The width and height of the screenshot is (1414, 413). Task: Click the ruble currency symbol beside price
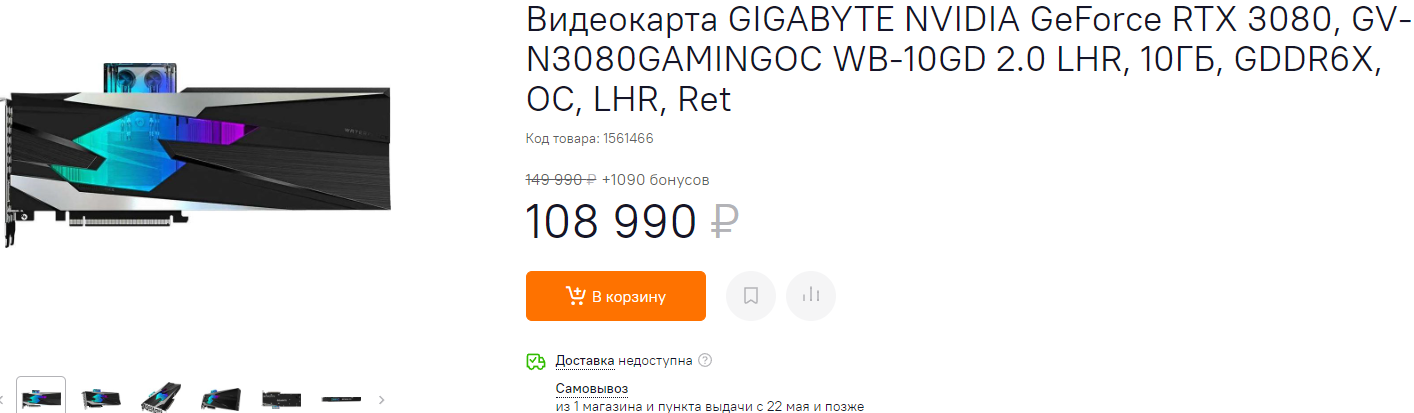click(724, 221)
